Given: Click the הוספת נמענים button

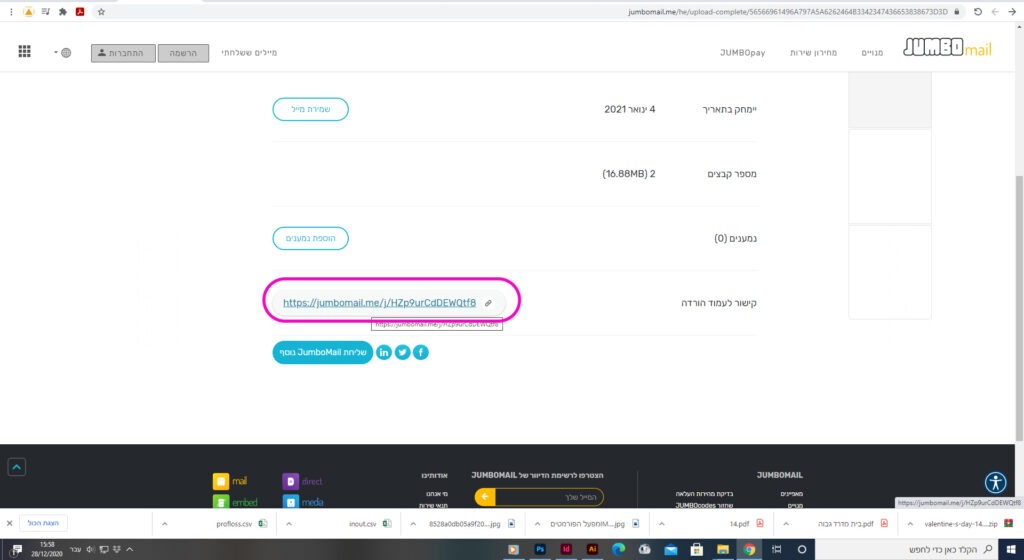Looking at the screenshot, I should click(x=310, y=238).
